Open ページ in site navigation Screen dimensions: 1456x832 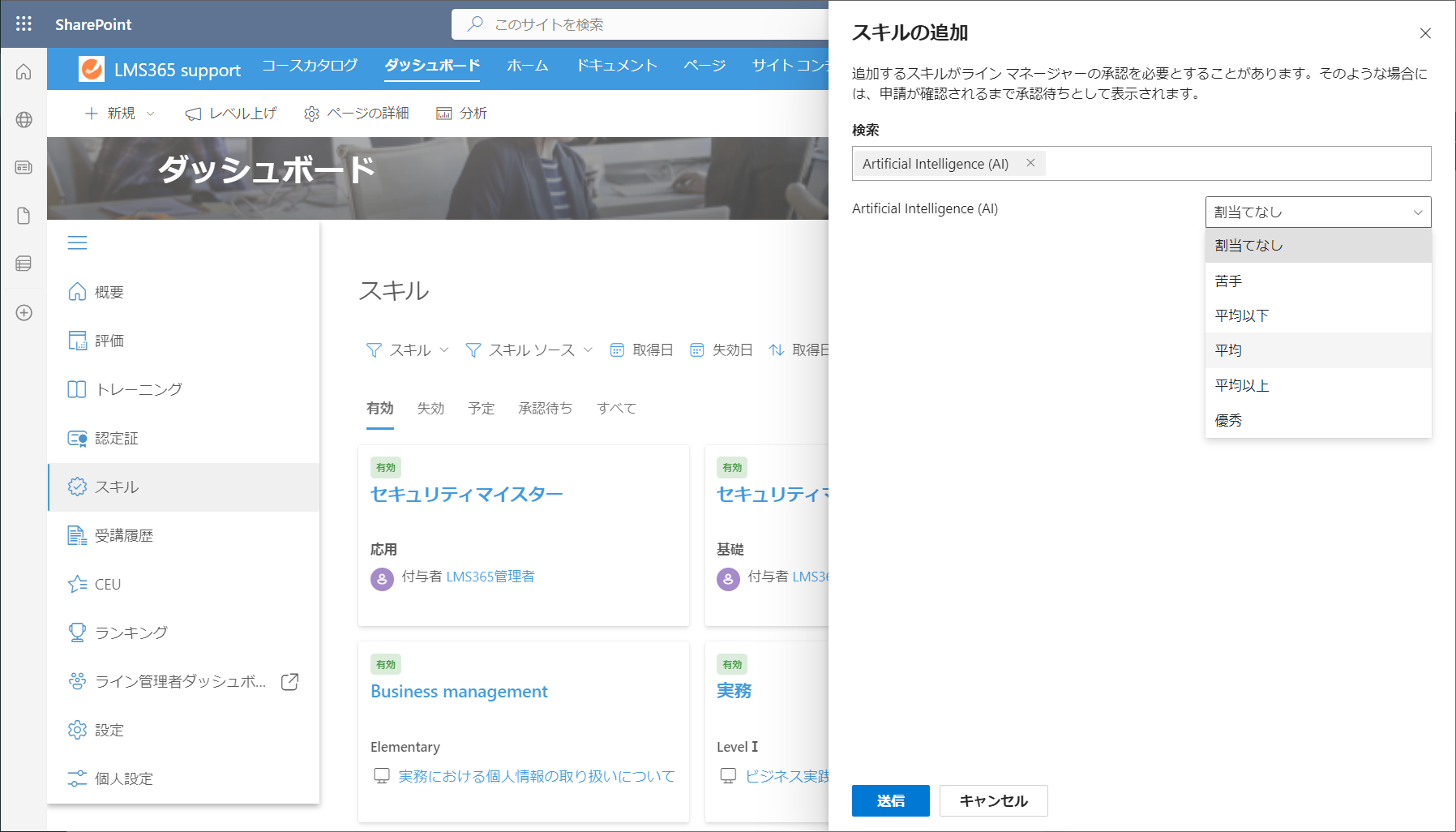[x=704, y=66]
